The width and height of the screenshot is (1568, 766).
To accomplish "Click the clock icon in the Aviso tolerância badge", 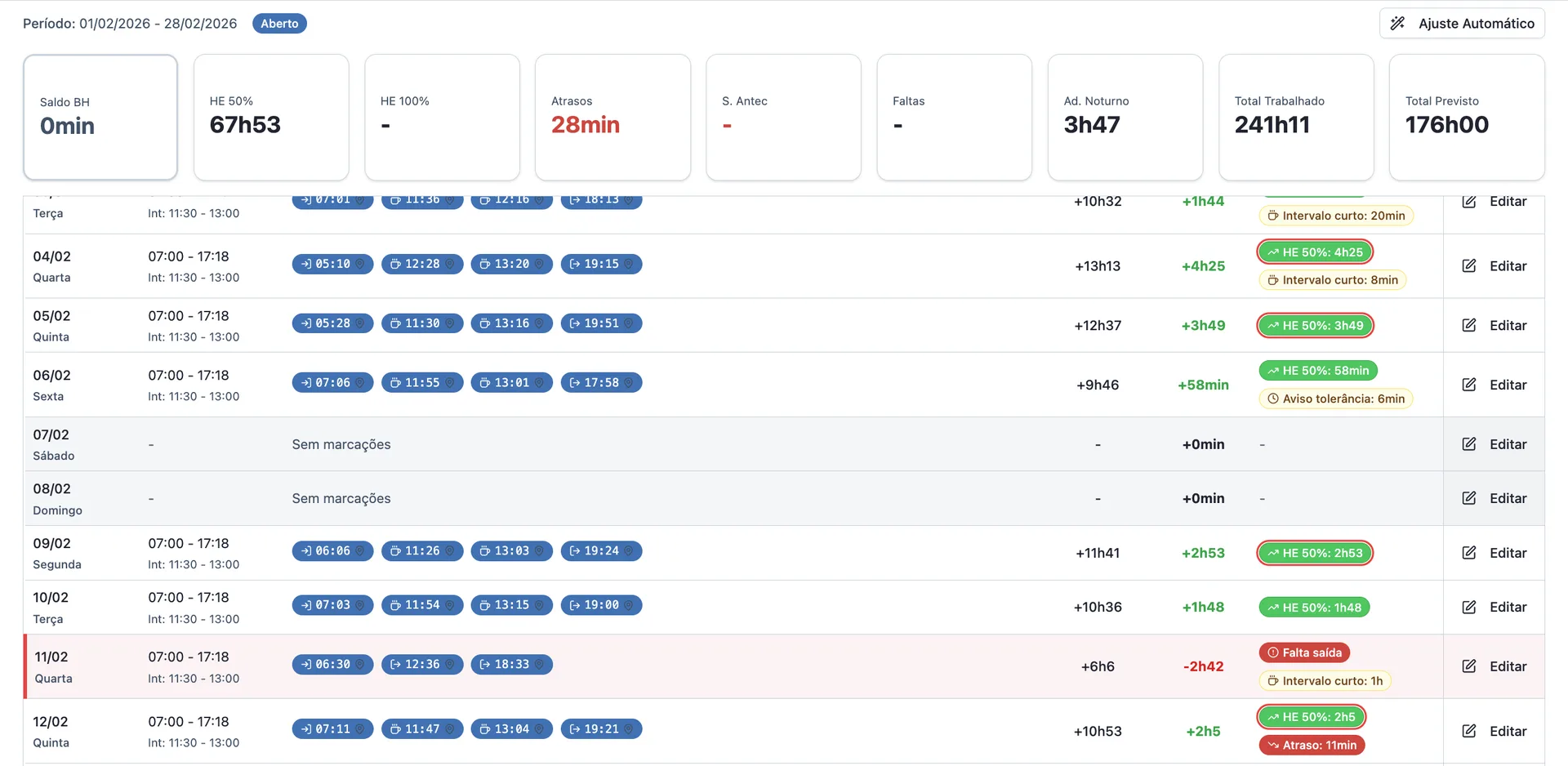I will [1273, 399].
